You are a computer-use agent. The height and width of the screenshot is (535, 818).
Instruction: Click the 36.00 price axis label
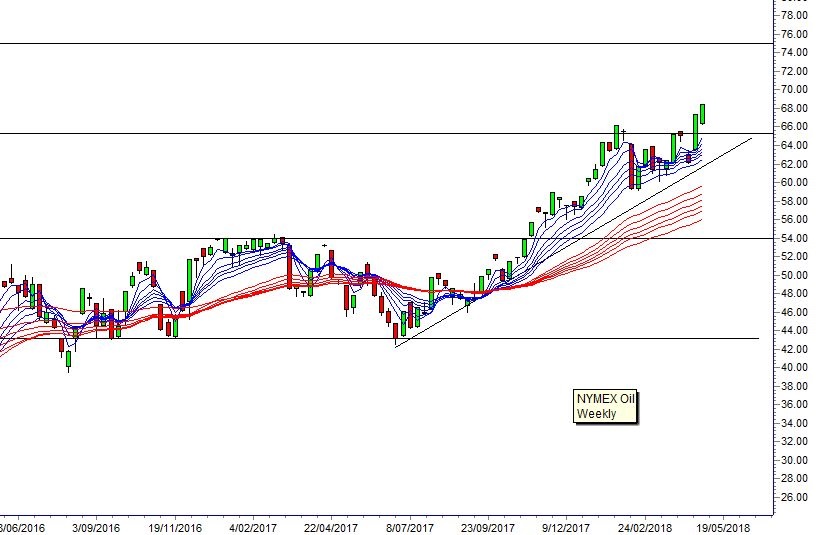point(795,405)
